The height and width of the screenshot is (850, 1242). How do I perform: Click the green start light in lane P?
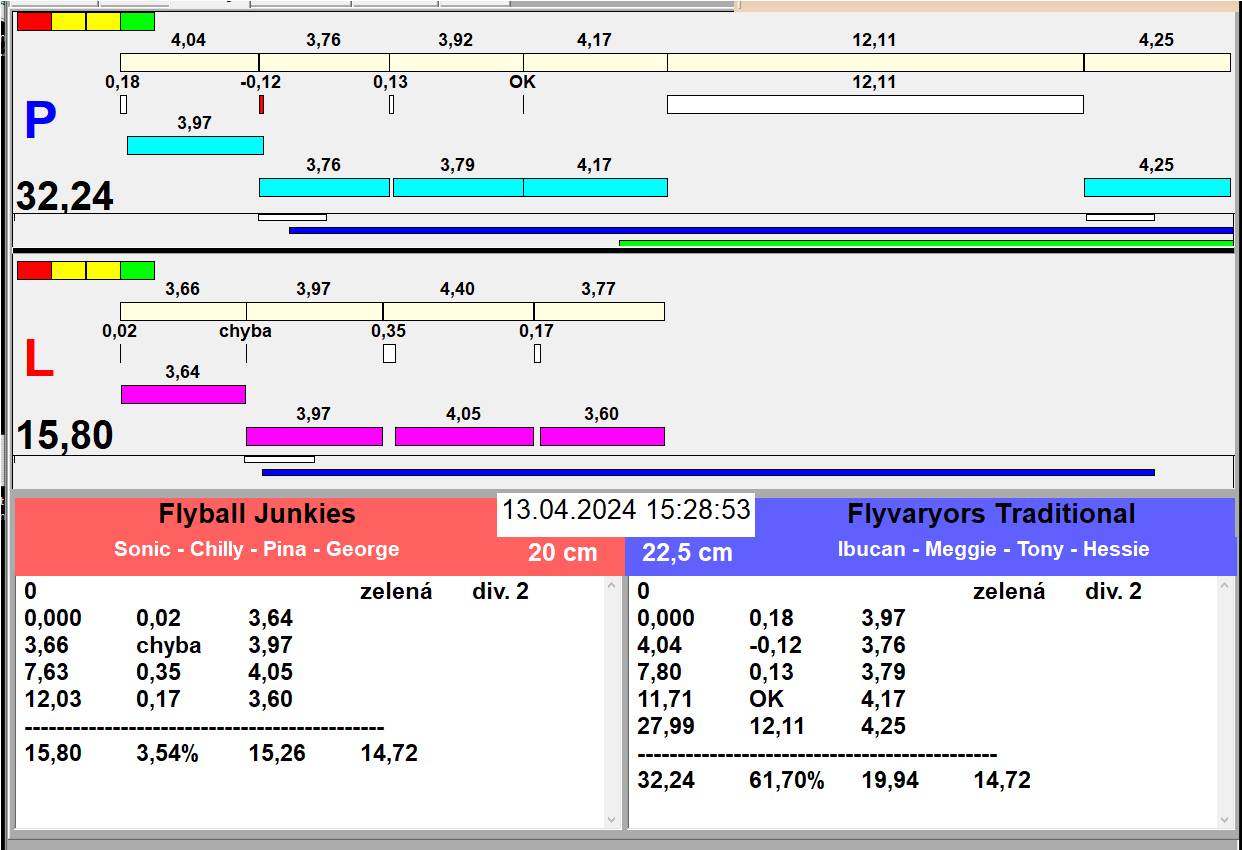(137, 21)
